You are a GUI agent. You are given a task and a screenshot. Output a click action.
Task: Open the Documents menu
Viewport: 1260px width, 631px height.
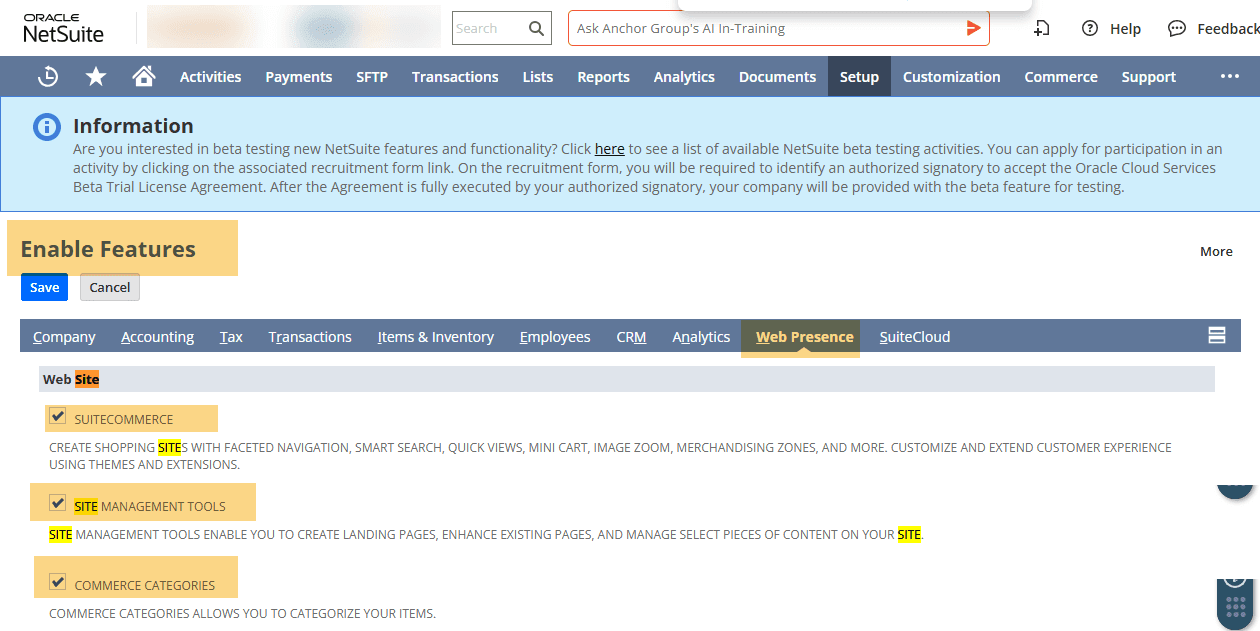pos(778,77)
